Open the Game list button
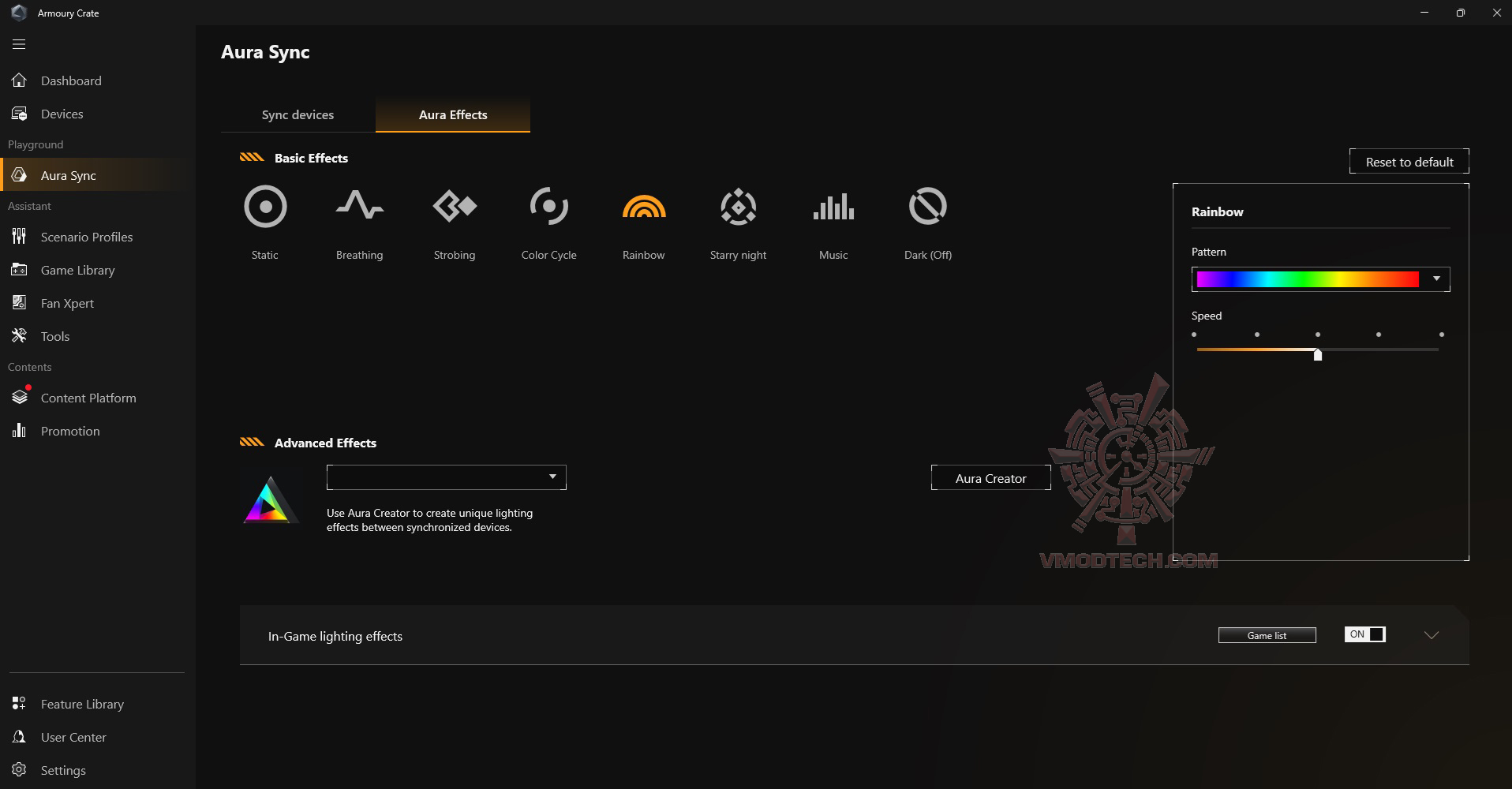This screenshot has height=789, width=1512. [x=1267, y=635]
